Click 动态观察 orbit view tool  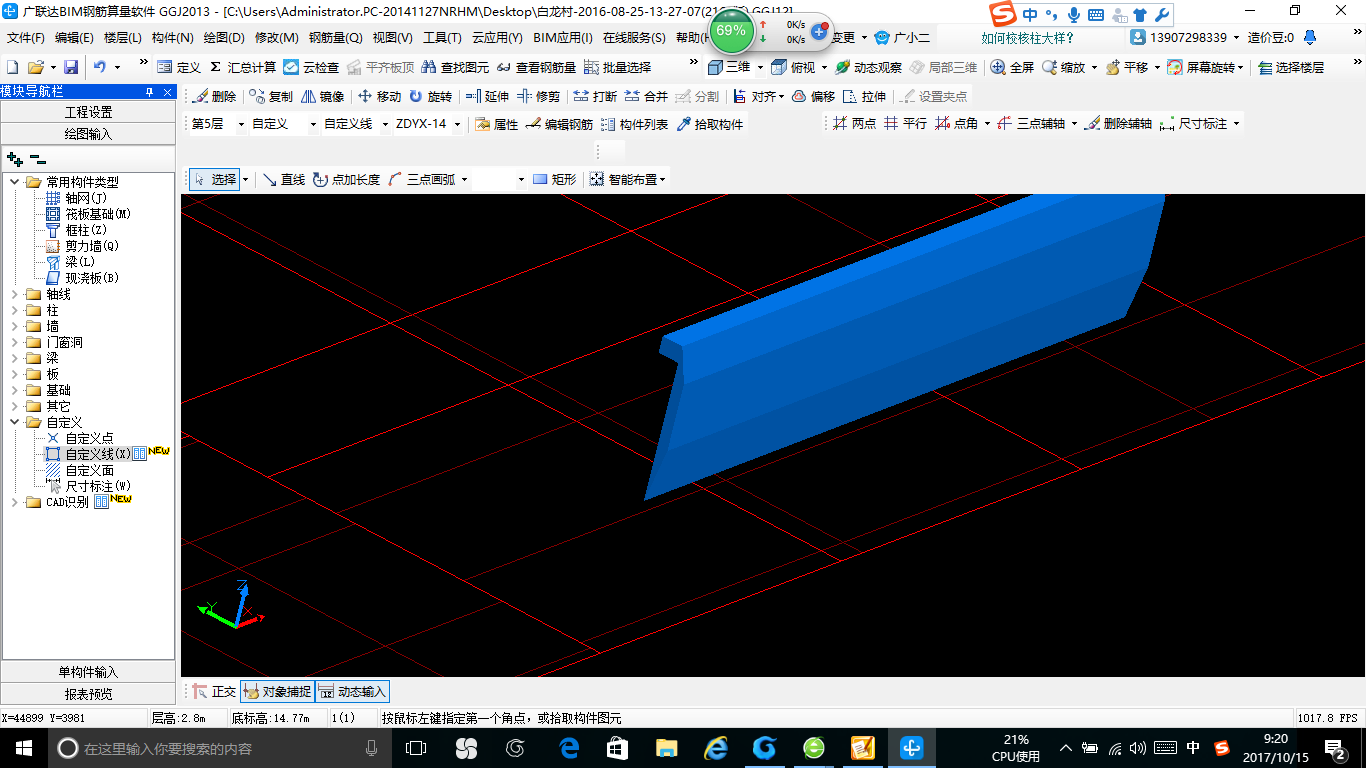868,67
